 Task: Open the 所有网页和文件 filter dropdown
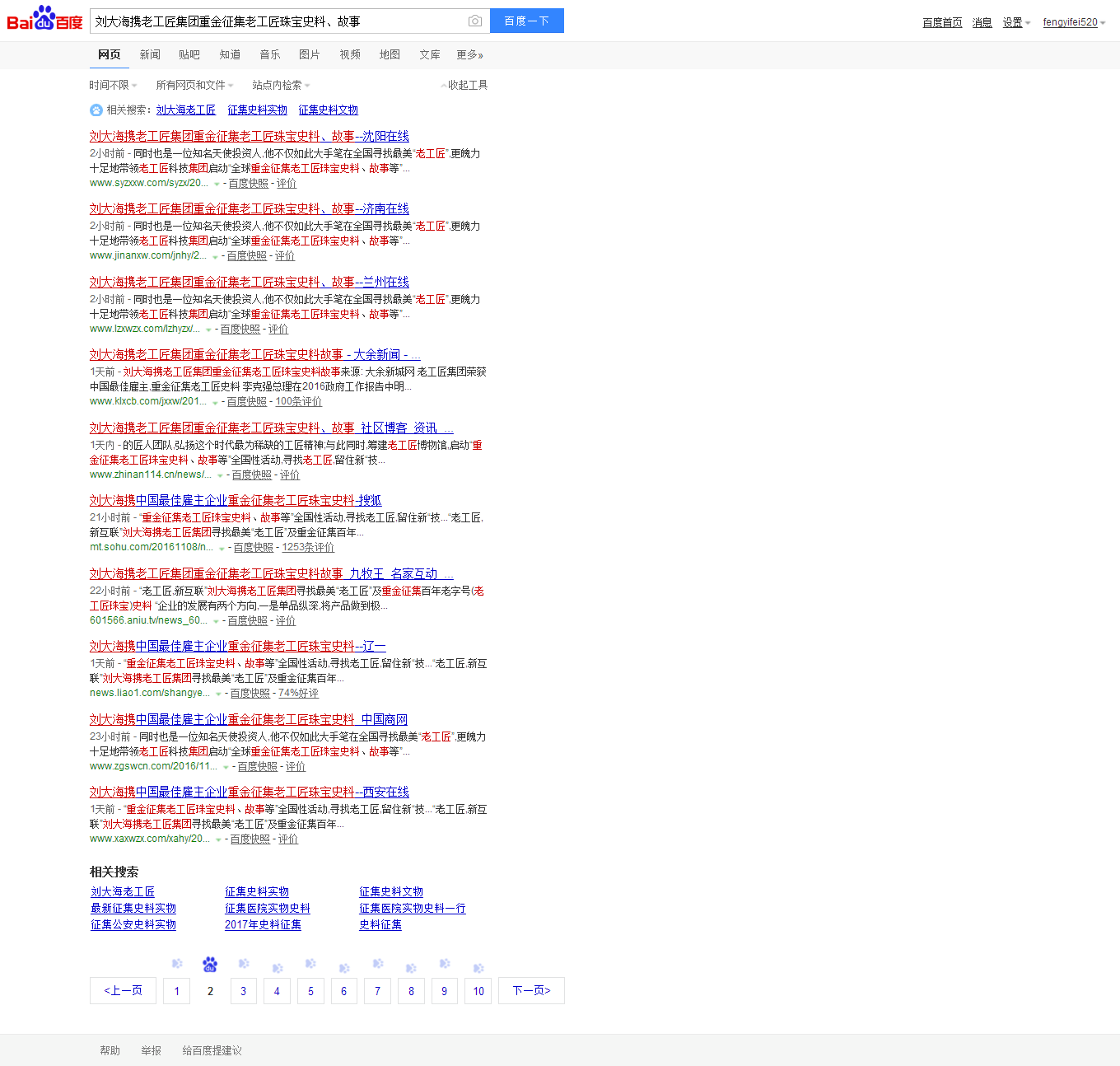tap(194, 85)
